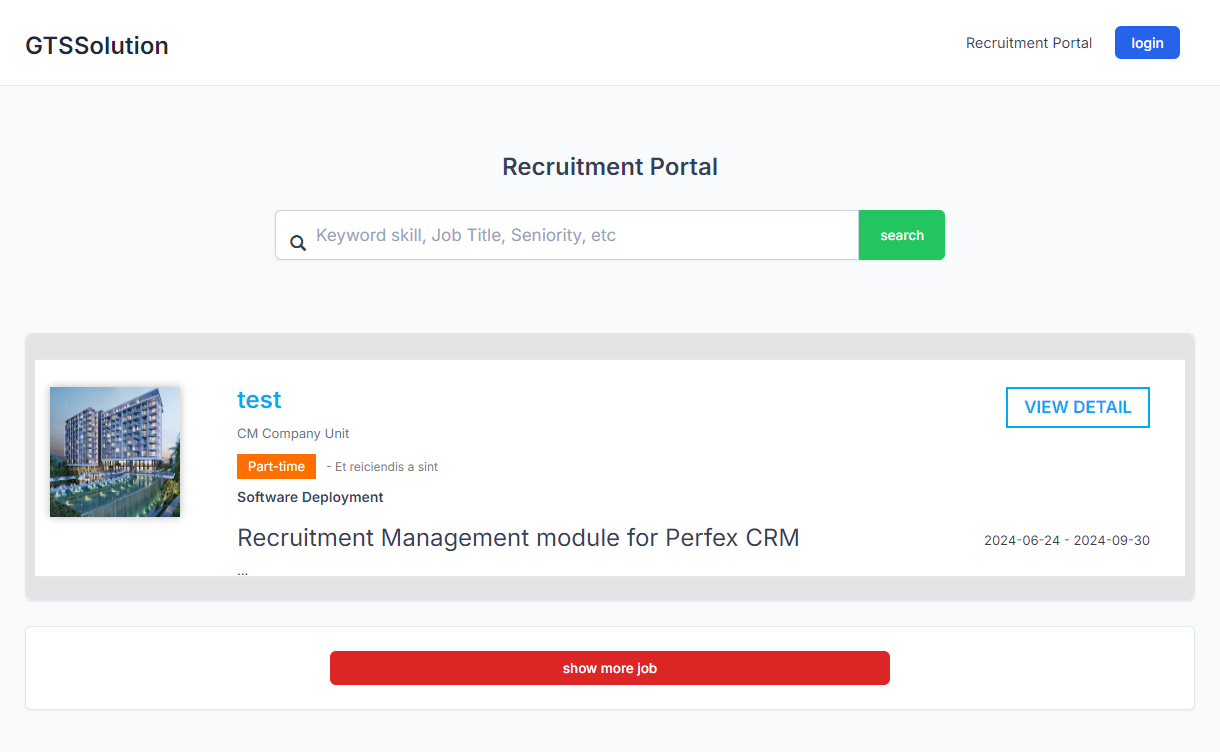
Task: Click the 'Et reiciendis a sint' text
Action: tap(384, 467)
